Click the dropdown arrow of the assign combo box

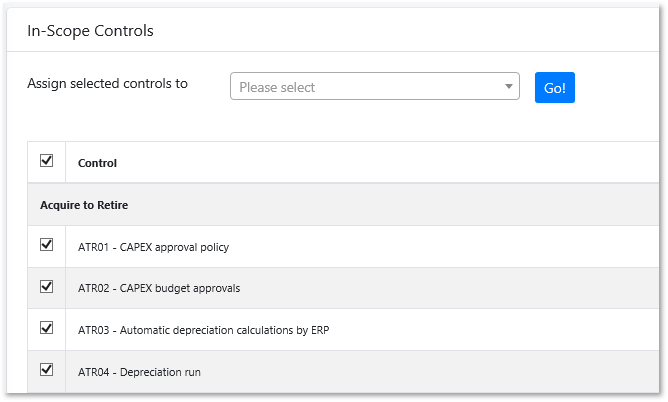pyautogui.click(x=509, y=87)
